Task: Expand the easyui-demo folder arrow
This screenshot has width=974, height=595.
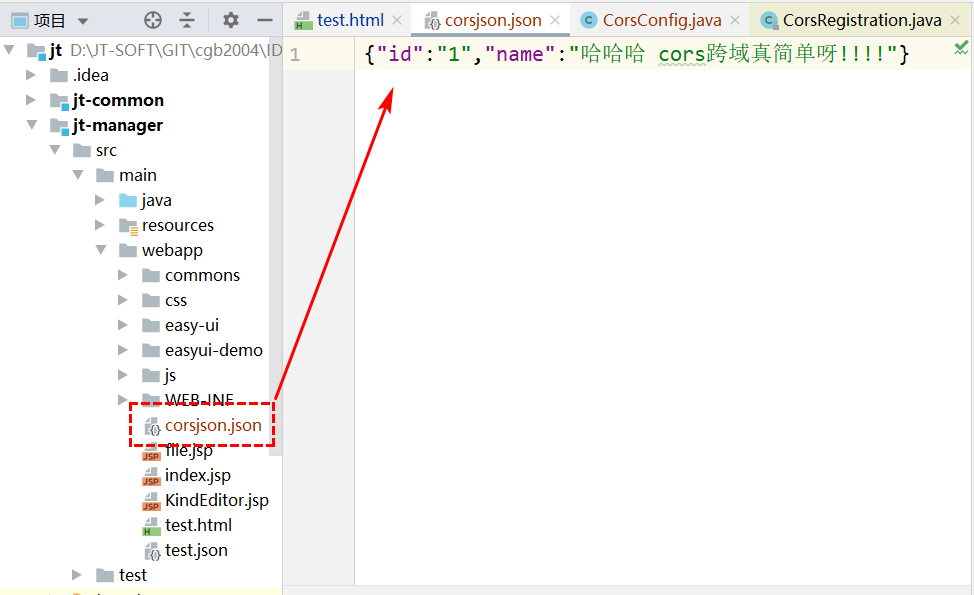Action: click(x=122, y=350)
